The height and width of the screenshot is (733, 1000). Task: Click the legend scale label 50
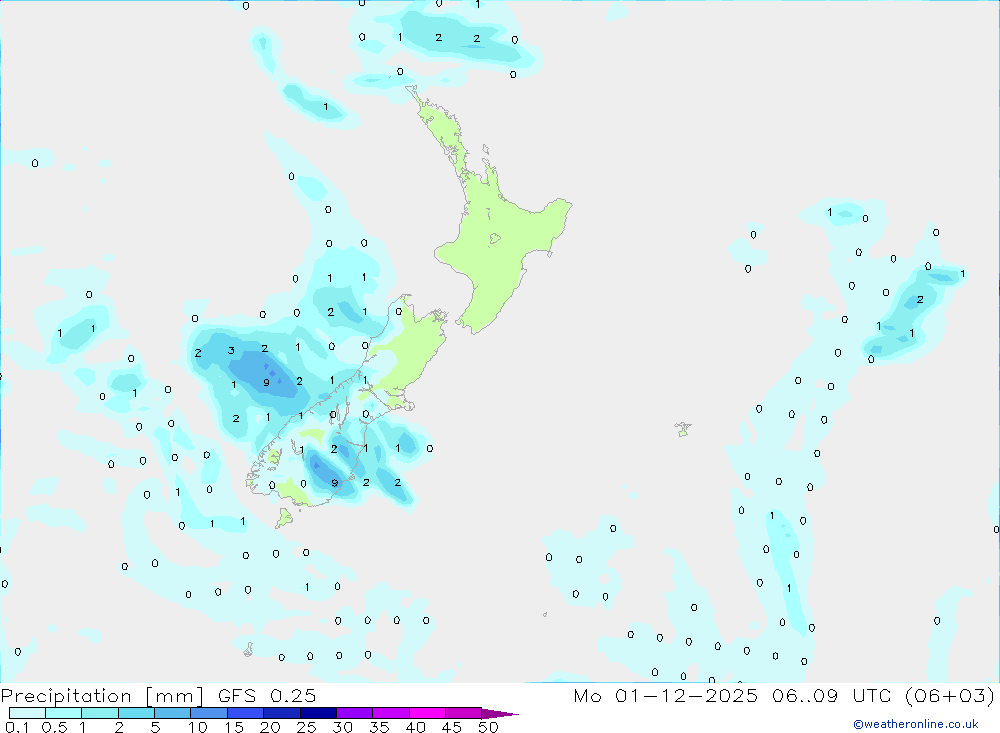tap(488, 727)
